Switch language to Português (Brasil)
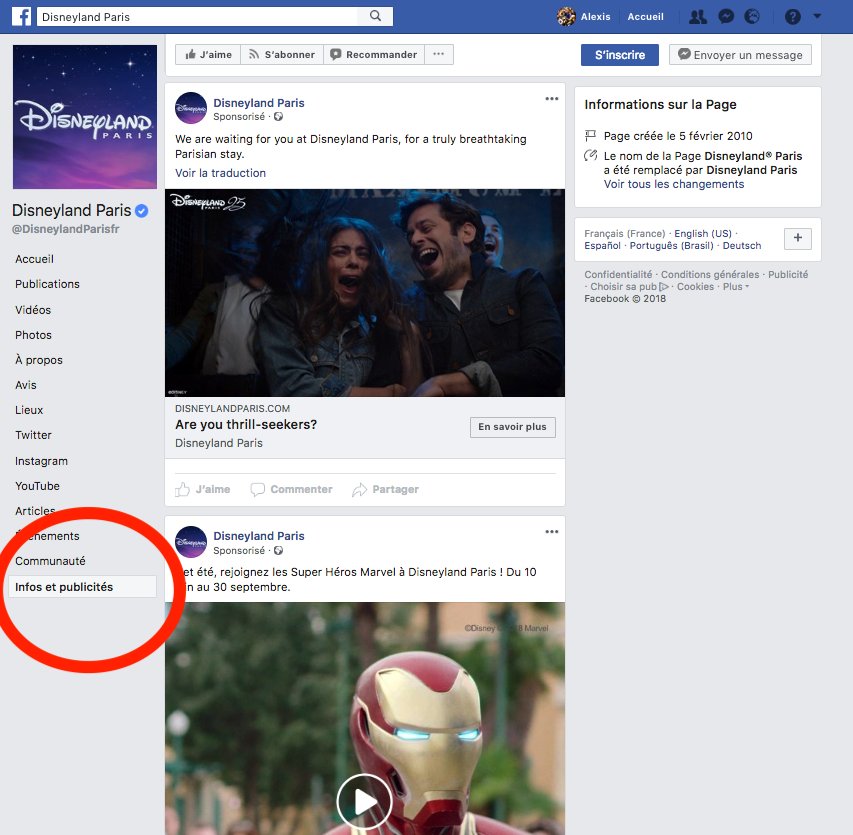 coord(671,245)
